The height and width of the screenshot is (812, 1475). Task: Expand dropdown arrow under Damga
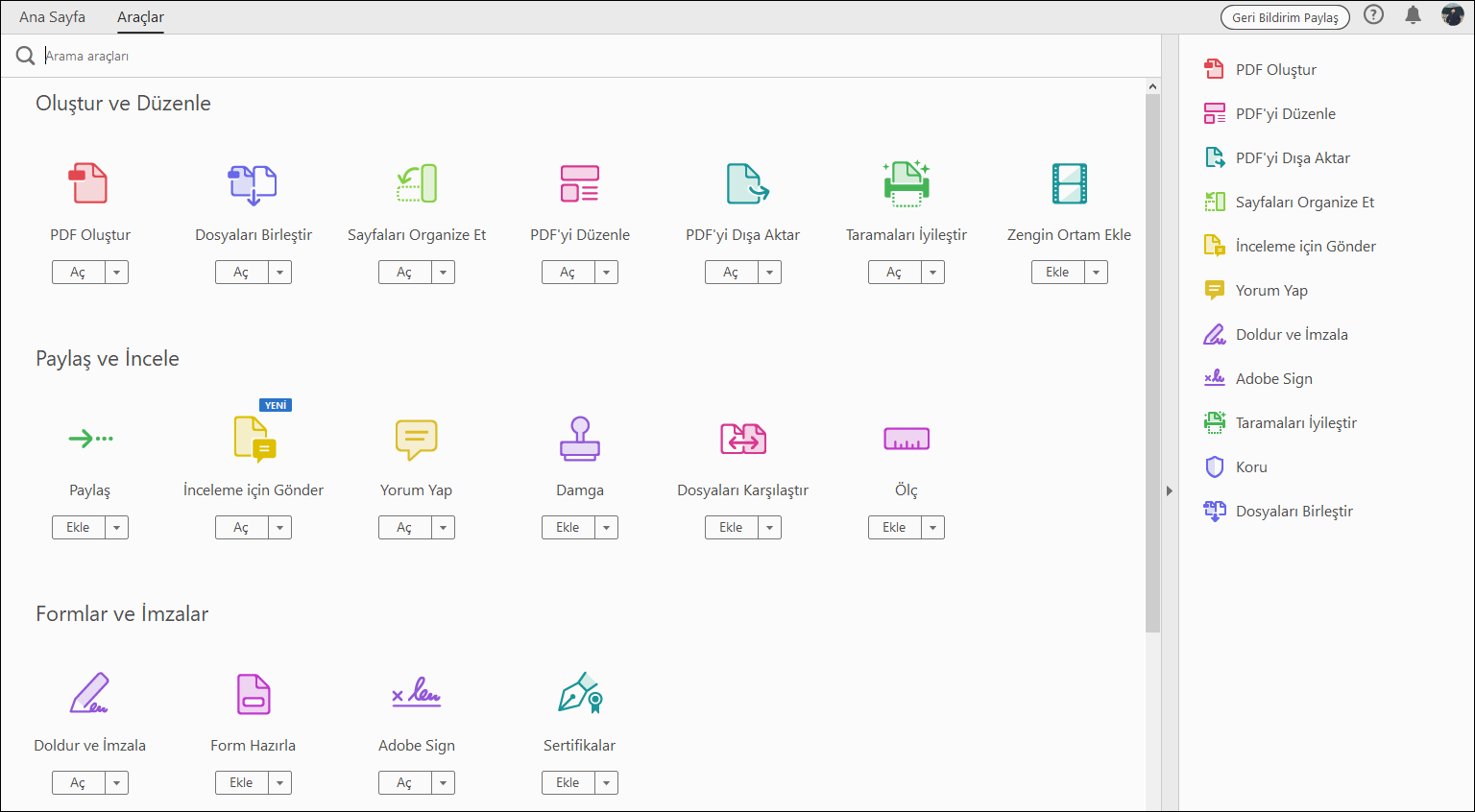(606, 528)
